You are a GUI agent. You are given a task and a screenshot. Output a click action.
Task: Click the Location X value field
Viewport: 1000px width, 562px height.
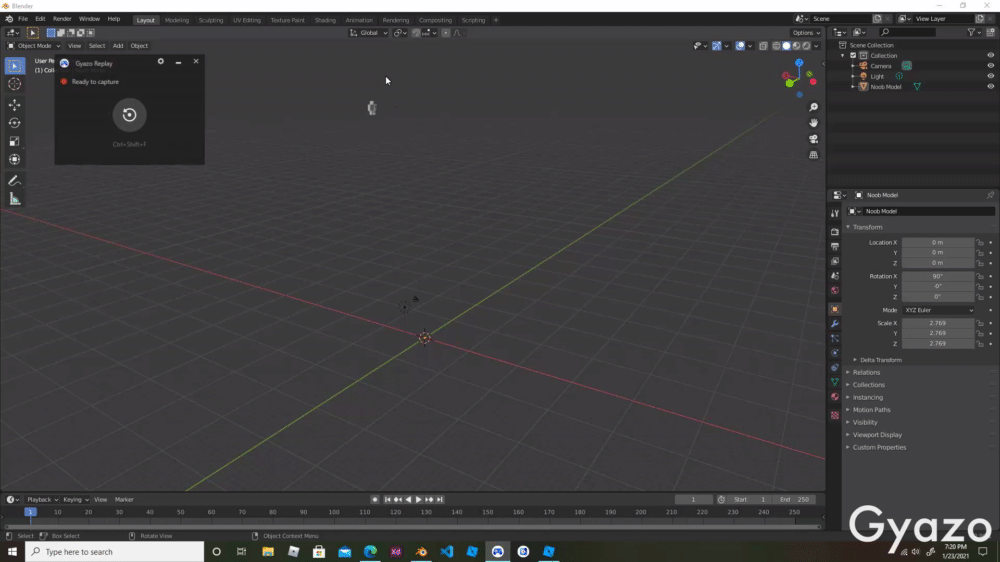point(937,242)
